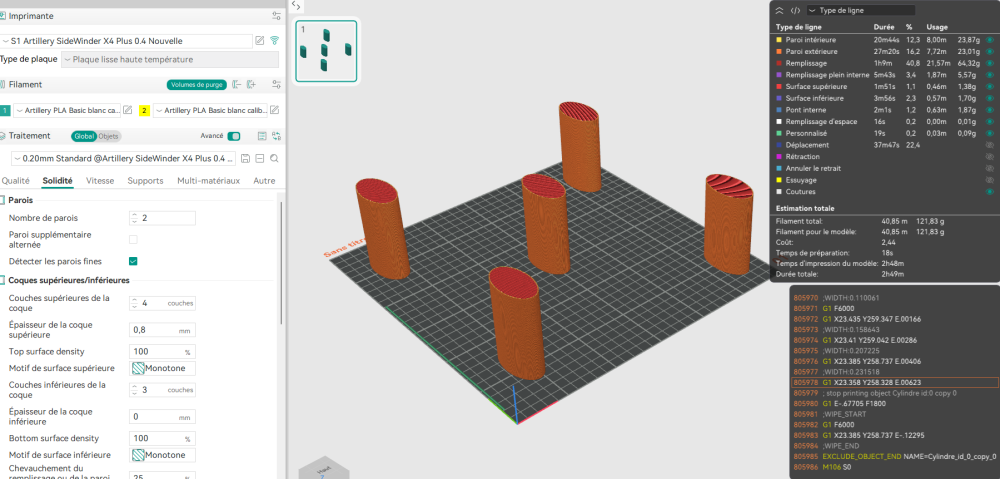Click the green Wi-Fi connection icon
Image resolution: width=1000 pixels, height=479 pixels.
pyautogui.click(x=275, y=41)
